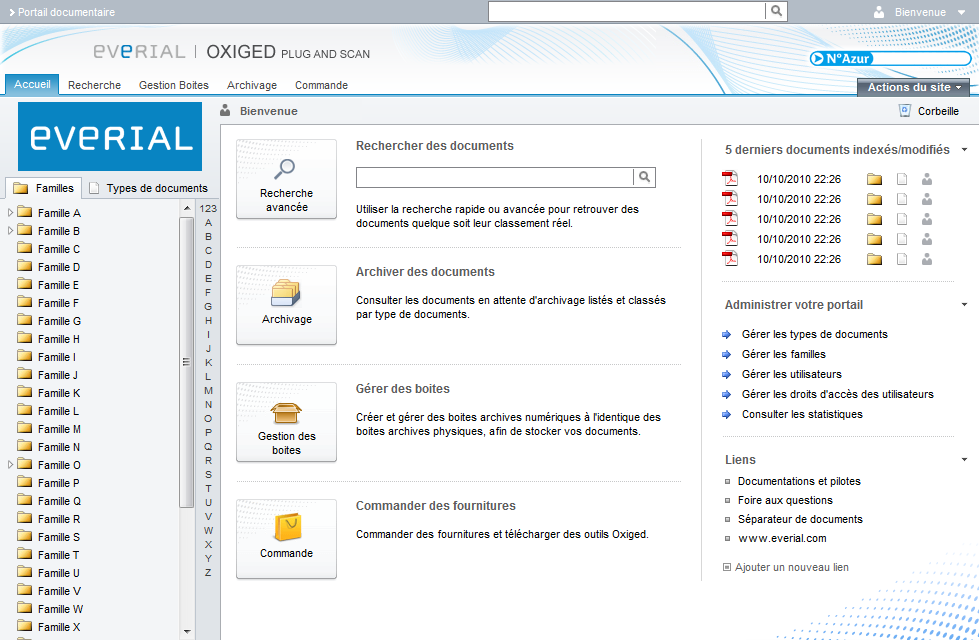979x640 pixels.
Task: Click the folder icon of fifth recent document
Action: click(x=875, y=260)
